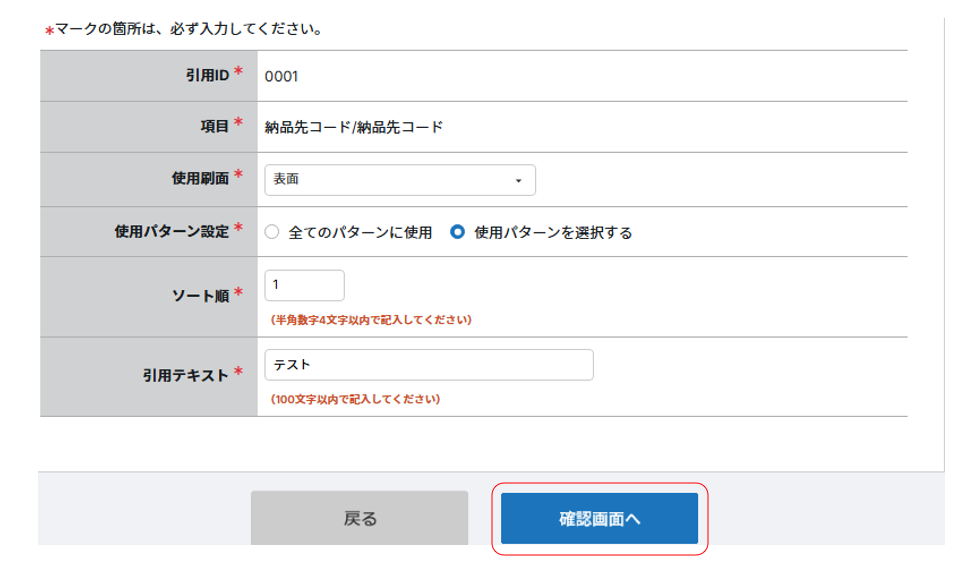Proceed with the 確認画面へ button
This screenshot has height=585, width=972.
(599, 519)
